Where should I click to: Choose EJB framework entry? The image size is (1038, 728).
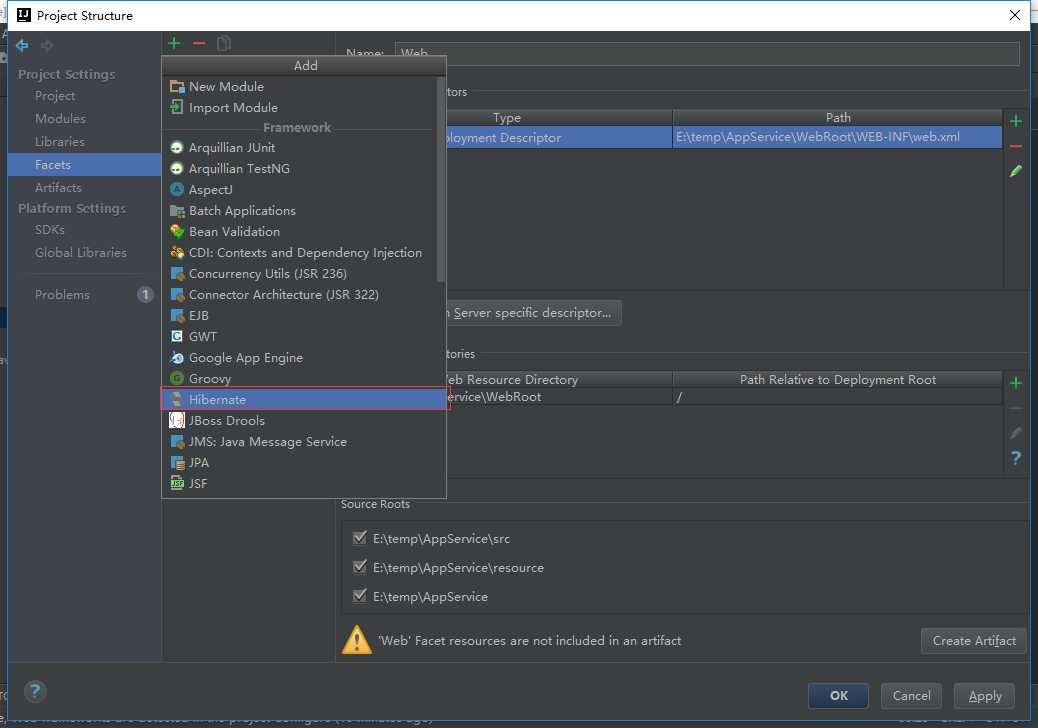click(304, 316)
